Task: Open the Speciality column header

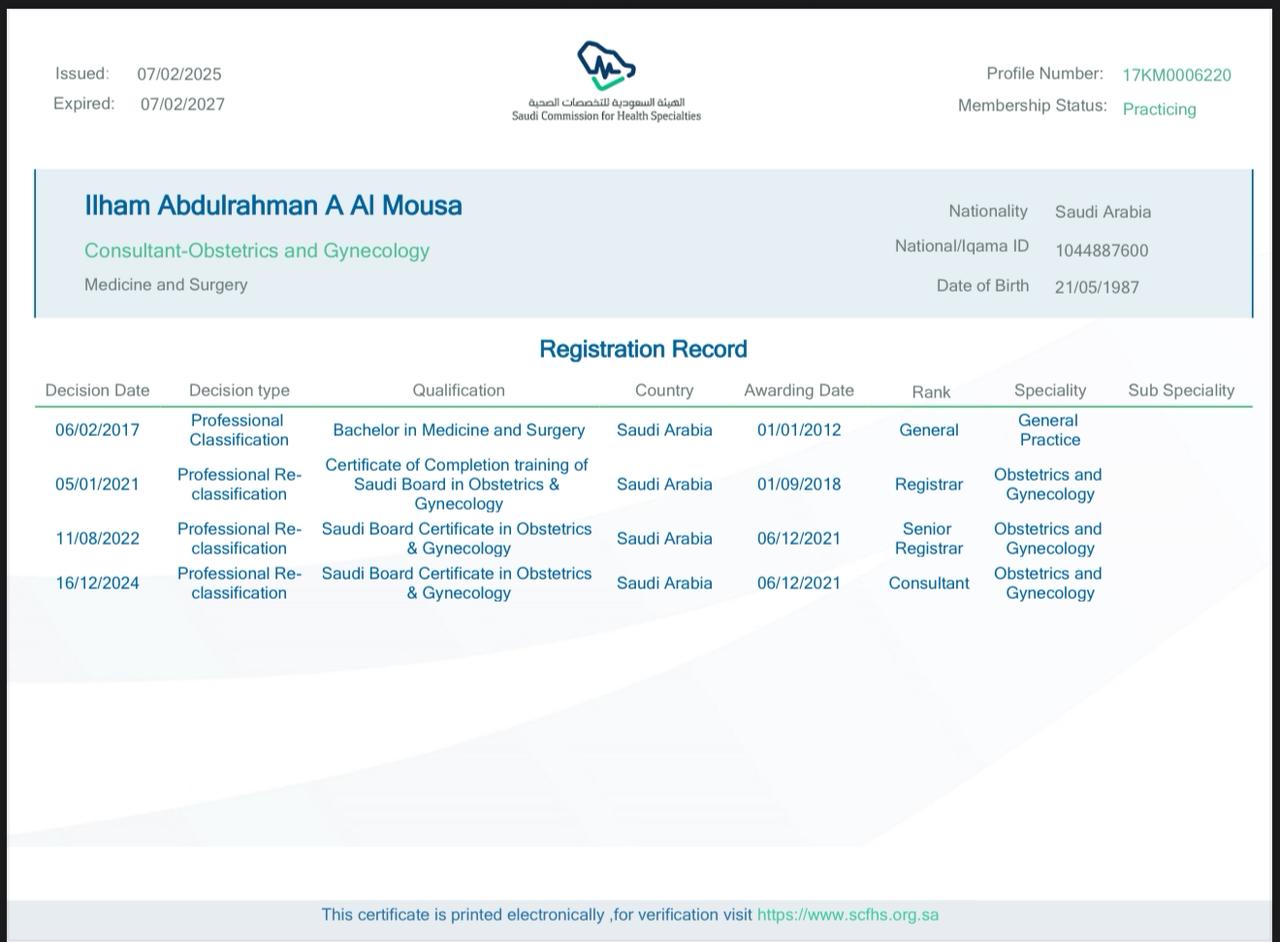Action: point(1050,390)
